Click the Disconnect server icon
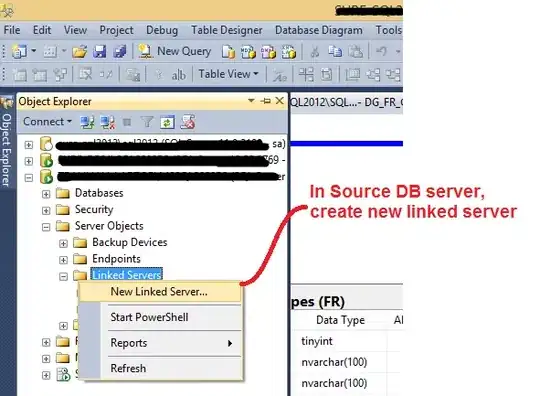The image size is (540, 396). click(x=107, y=122)
